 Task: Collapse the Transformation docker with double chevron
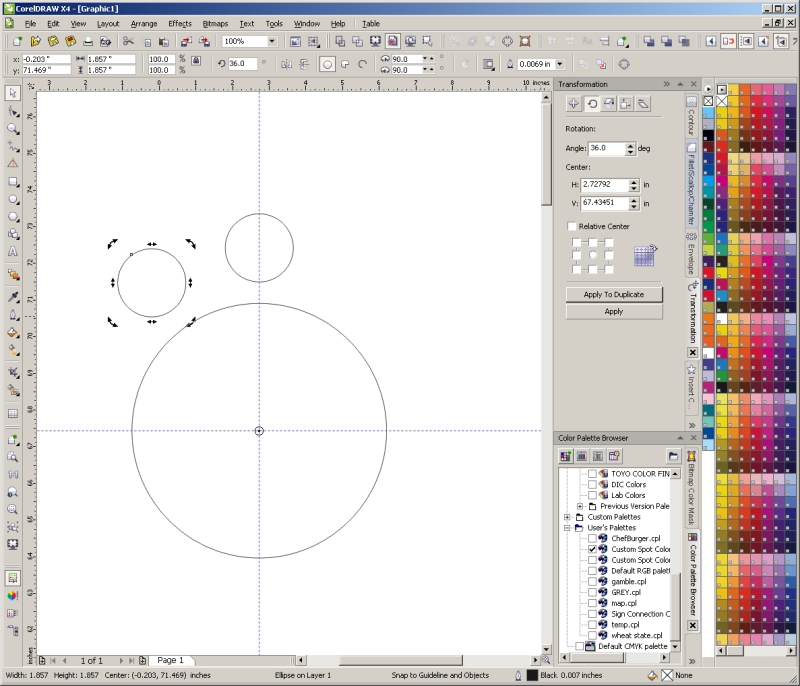coord(666,84)
